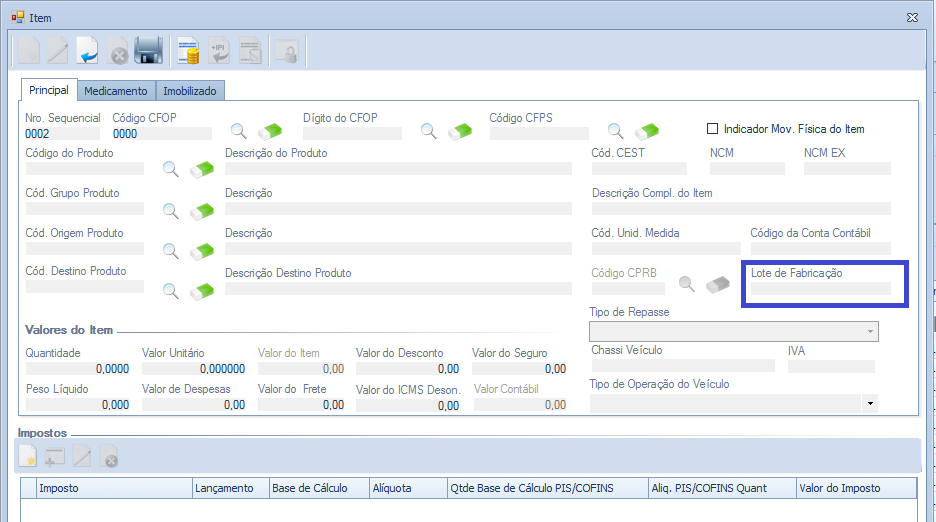Clear Código CFOP with green eraser
This screenshot has height=522, width=936.
coord(270,131)
